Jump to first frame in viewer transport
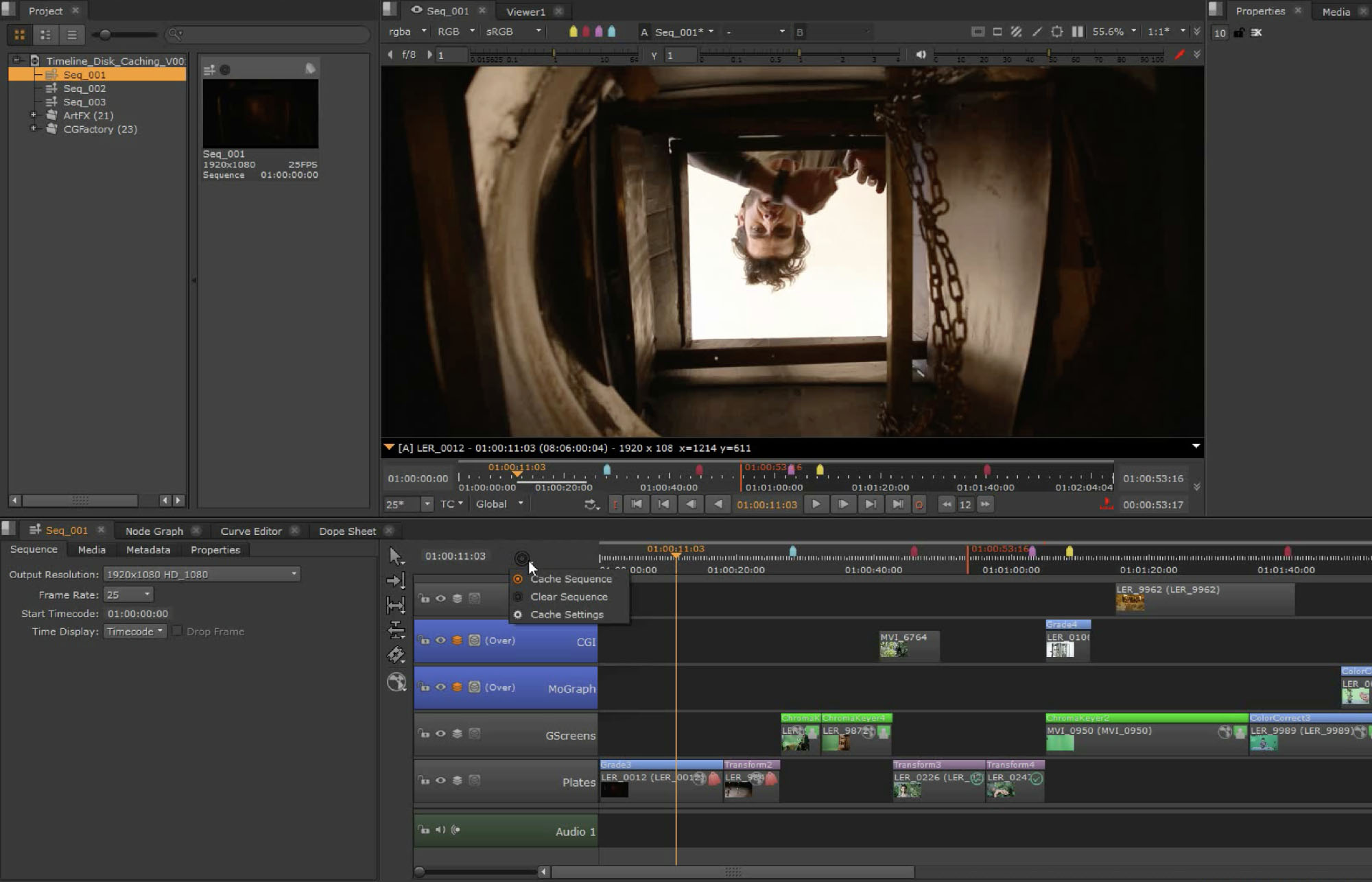This screenshot has width=1372, height=882. pyautogui.click(x=637, y=505)
